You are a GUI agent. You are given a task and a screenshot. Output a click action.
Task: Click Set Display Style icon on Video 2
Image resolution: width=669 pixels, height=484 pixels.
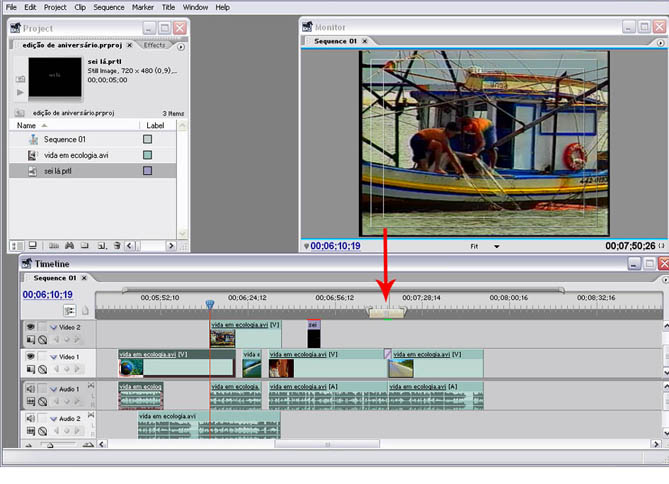coord(30,340)
